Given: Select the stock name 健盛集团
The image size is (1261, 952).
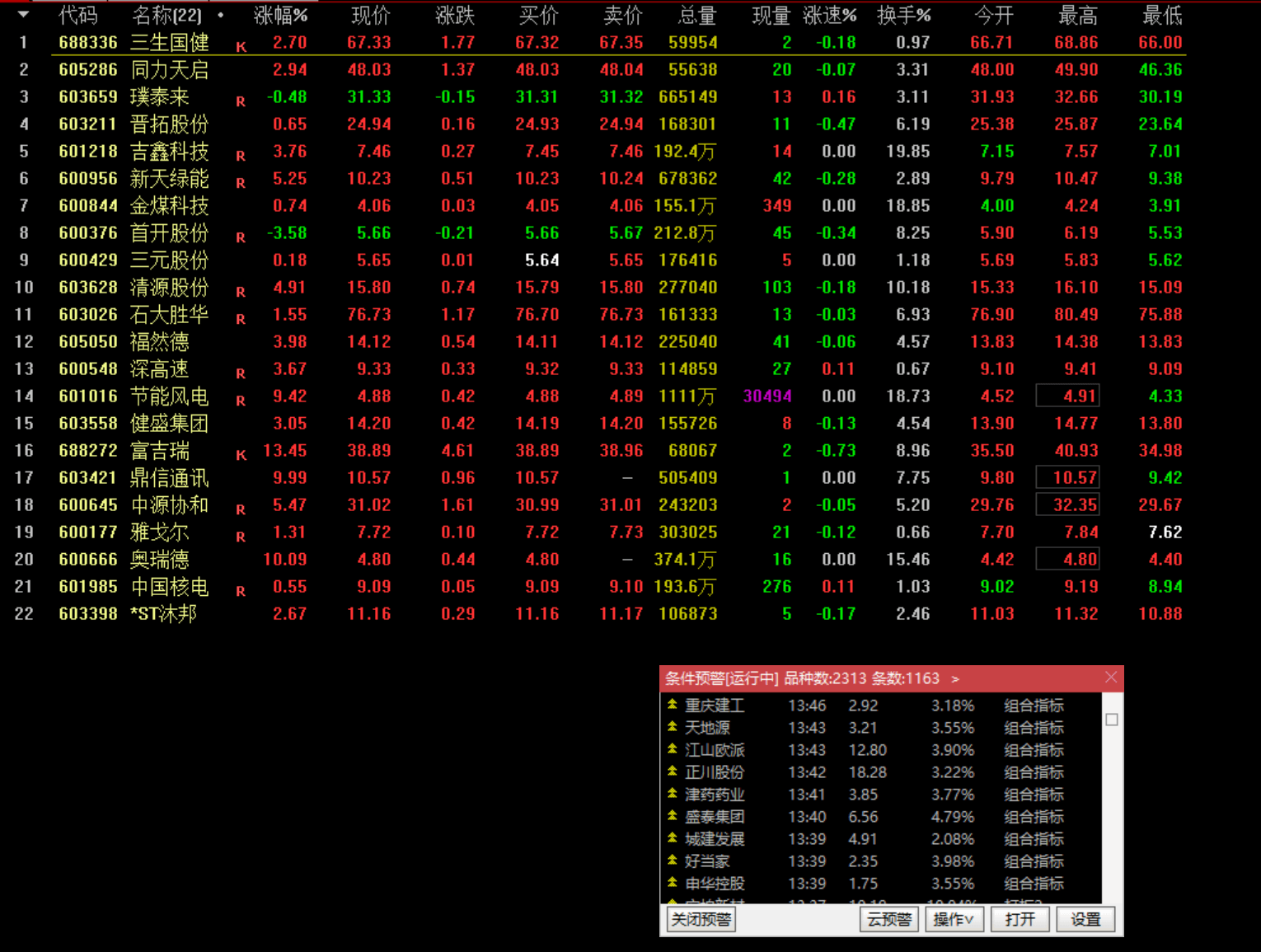Looking at the screenshot, I should (x=170, y=423).
